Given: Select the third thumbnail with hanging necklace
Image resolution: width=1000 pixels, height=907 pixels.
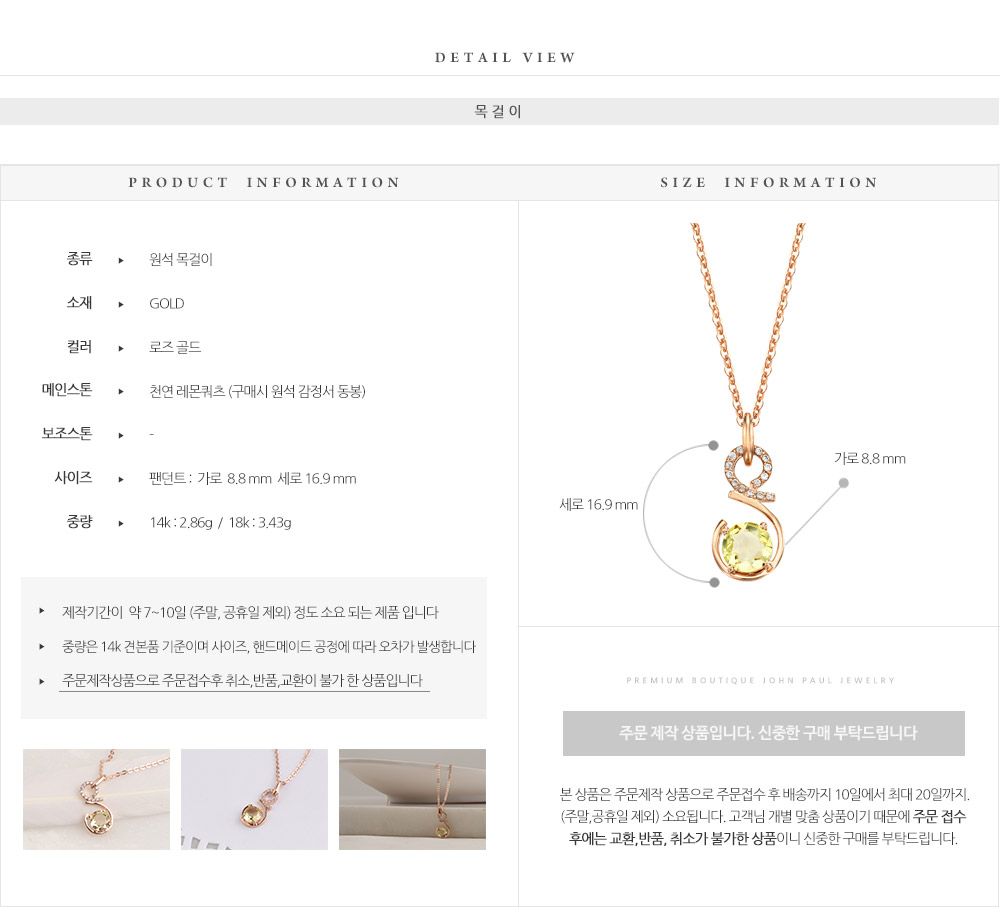Looking at the screenshot, I should (x=413, y=799).
